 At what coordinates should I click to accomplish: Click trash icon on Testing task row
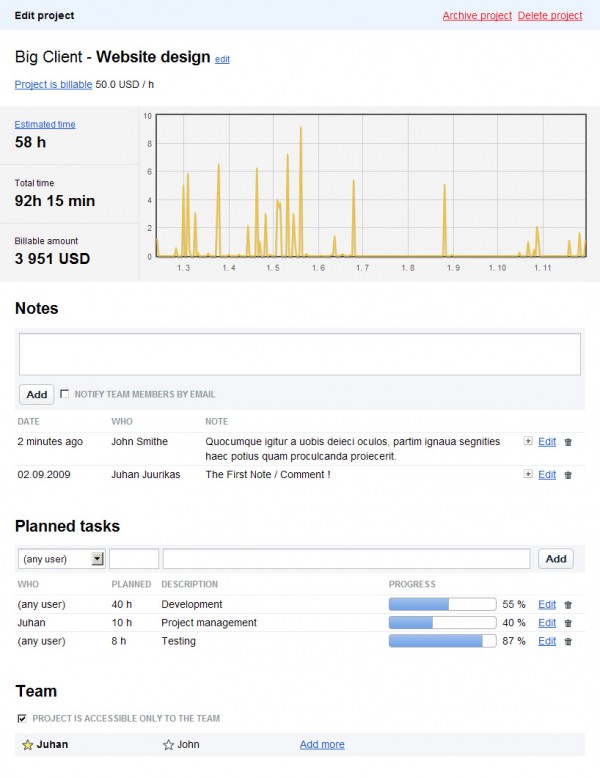click(x=568, y=641)
